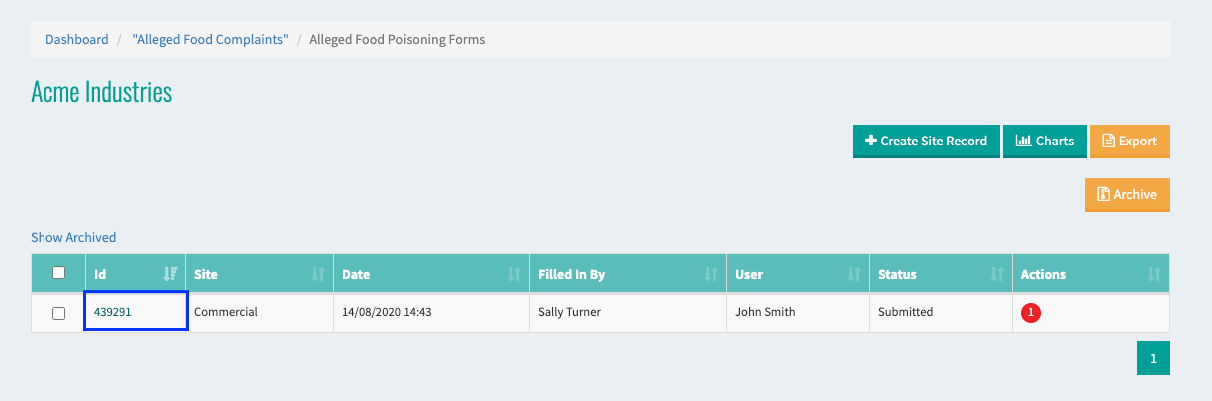Screen dimensions: 1212x401
Task: Open record 439291 link
Action: [113, 312]
